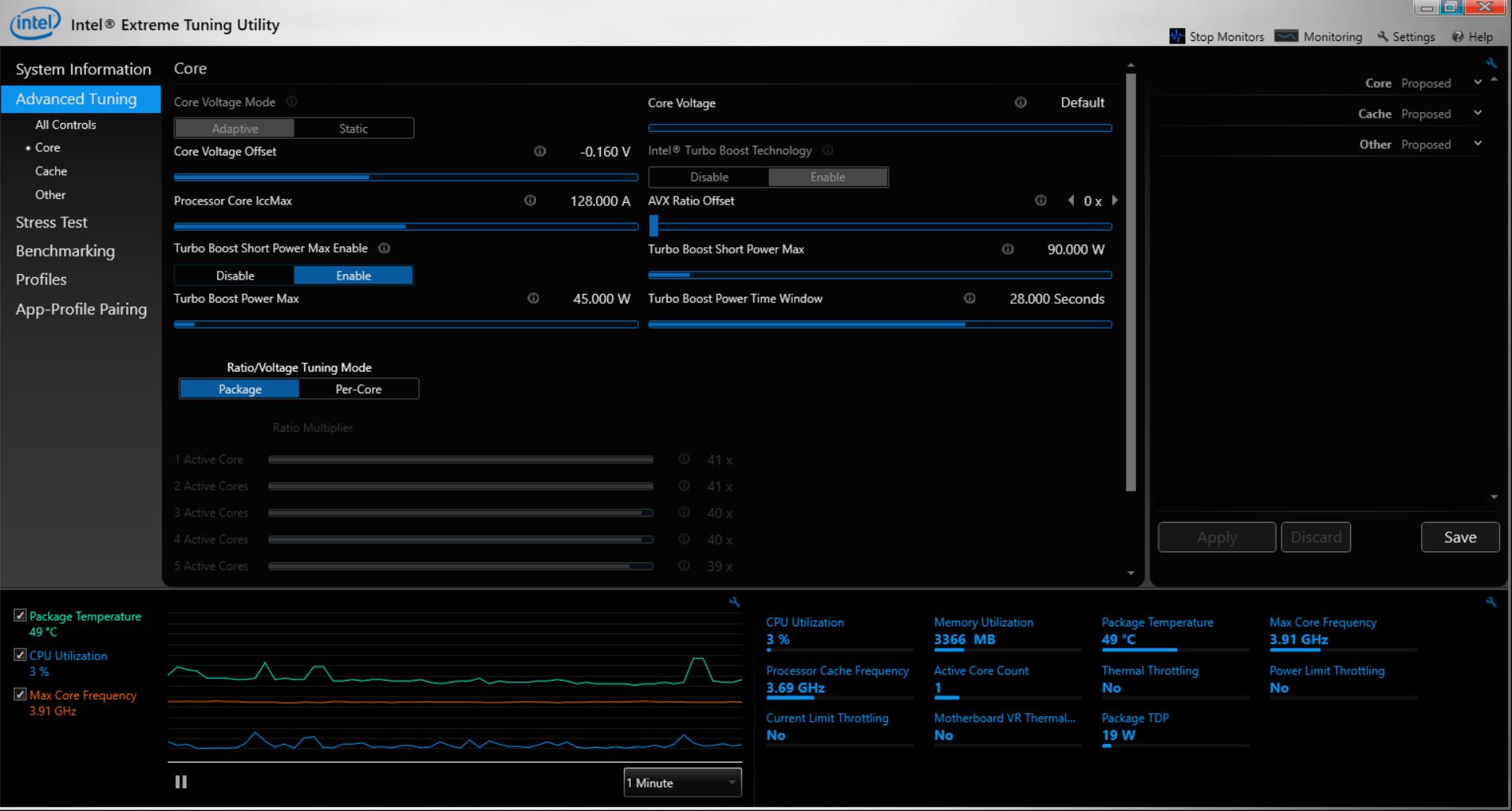Click wrench icon above the monitor stats panel
Screen dimensions: 1512x811
coord(1491,603)
